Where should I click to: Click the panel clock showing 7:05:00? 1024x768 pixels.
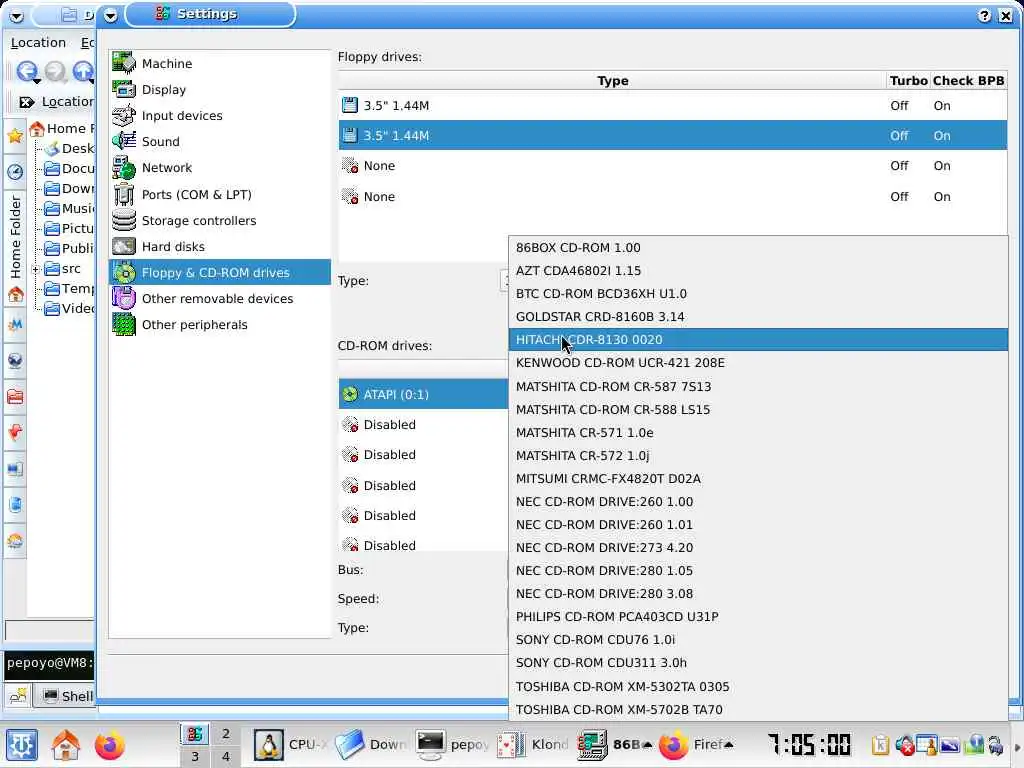pyautogui.click(x=808, y=744)
